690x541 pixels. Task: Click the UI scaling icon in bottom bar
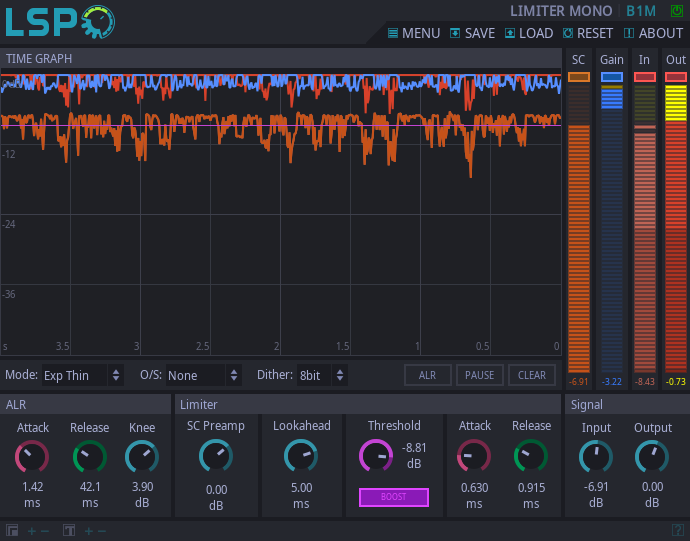coord(12,530)
